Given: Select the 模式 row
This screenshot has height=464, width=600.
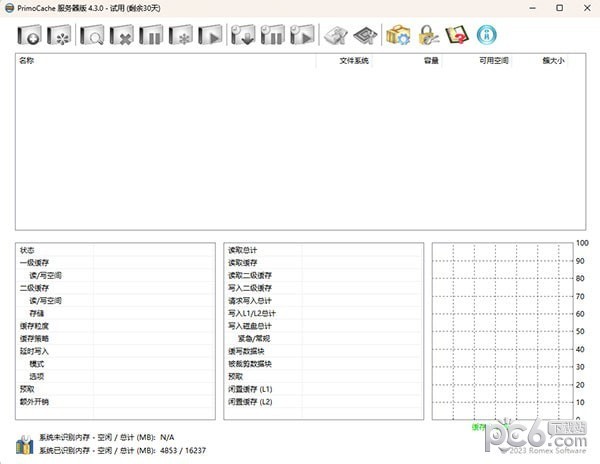Looking at the screenshot, I should coord(115,364).
